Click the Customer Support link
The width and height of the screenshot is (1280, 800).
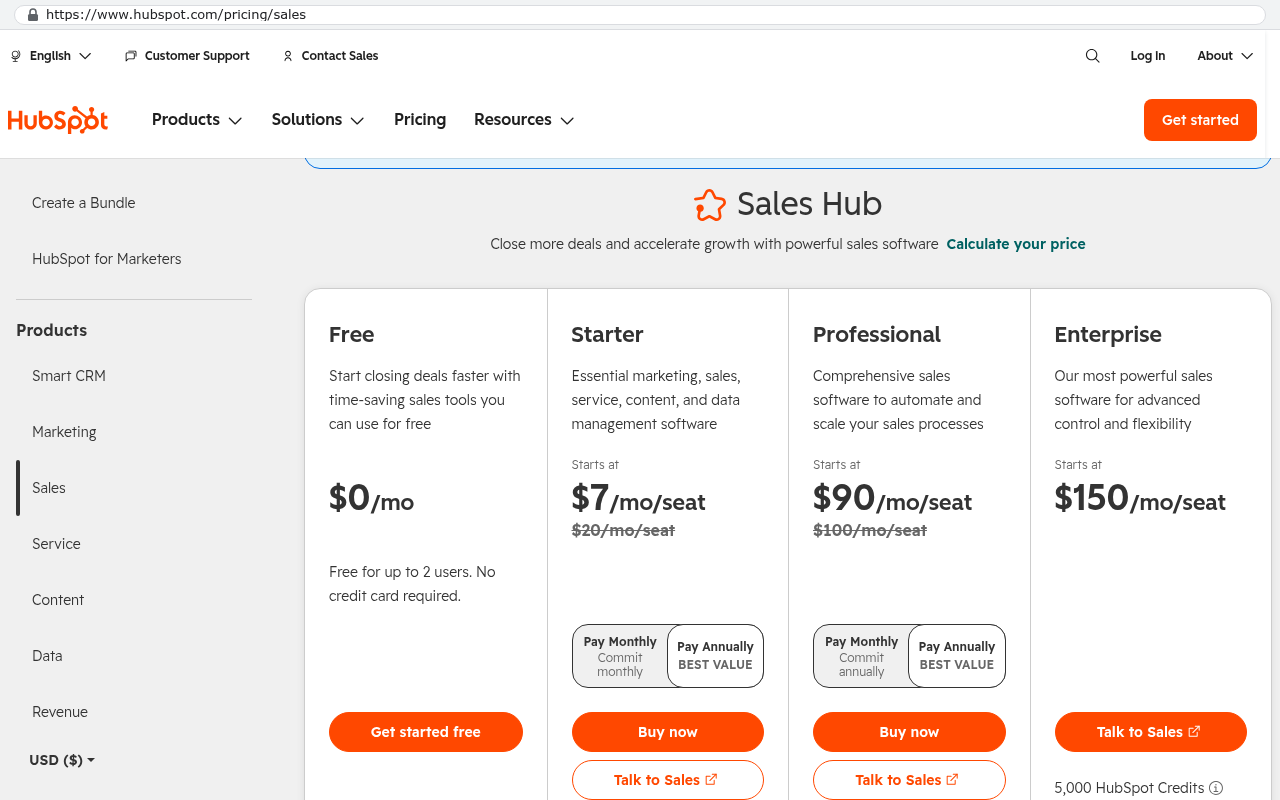tap(197, 56)
